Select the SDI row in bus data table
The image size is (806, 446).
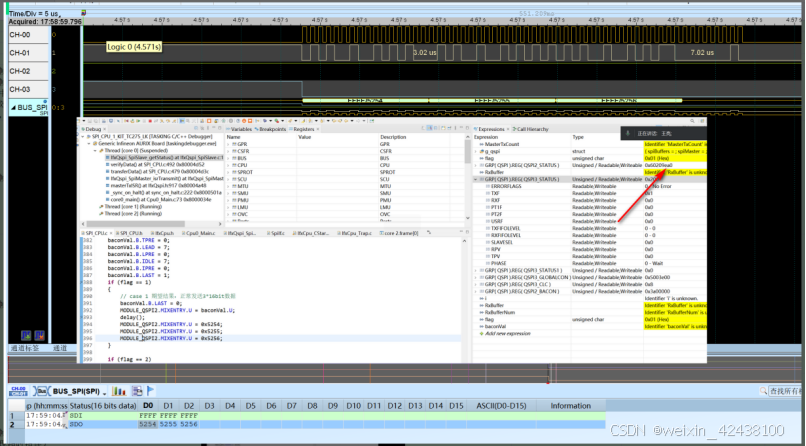(x=307, y=415)
